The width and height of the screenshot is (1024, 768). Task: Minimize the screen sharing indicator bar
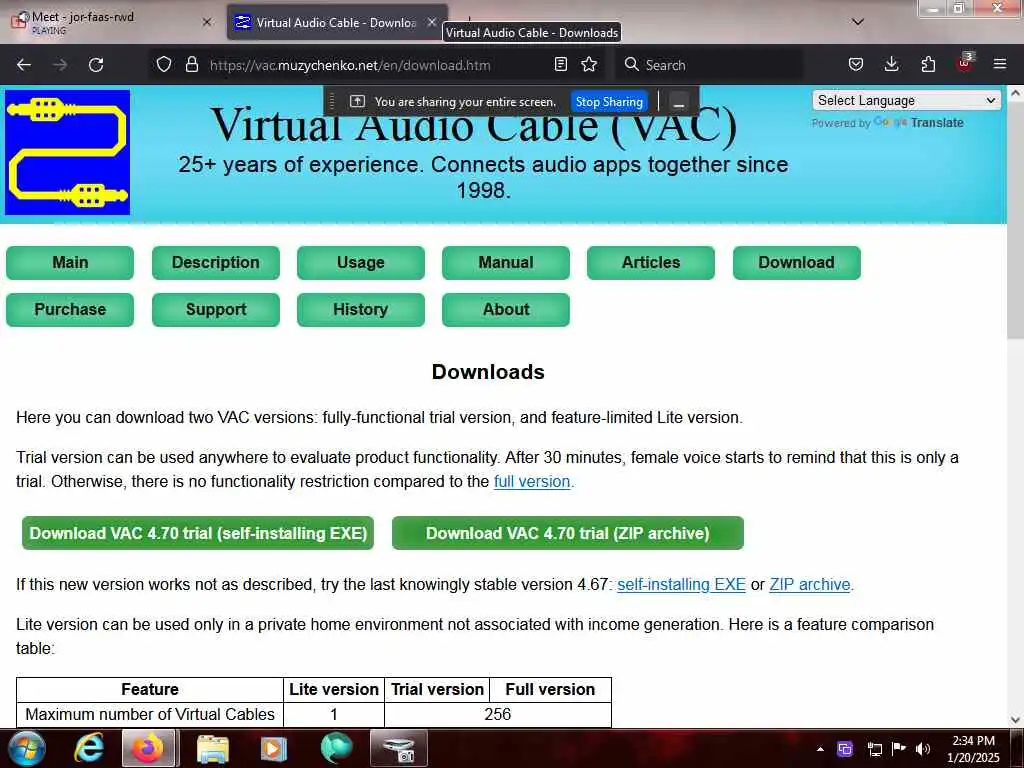pos(679,102)
